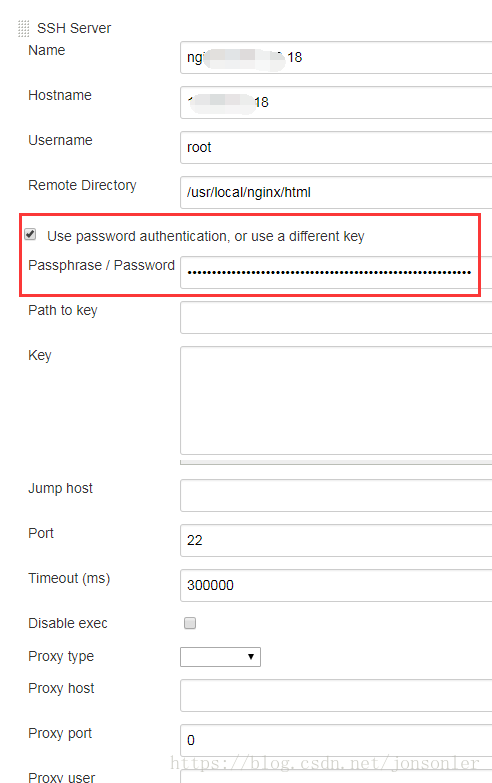Image resolution: width=492 pixels, height=783 pixels.
Task: Focus the Timeout (ms) field
Action: [336, 585]
